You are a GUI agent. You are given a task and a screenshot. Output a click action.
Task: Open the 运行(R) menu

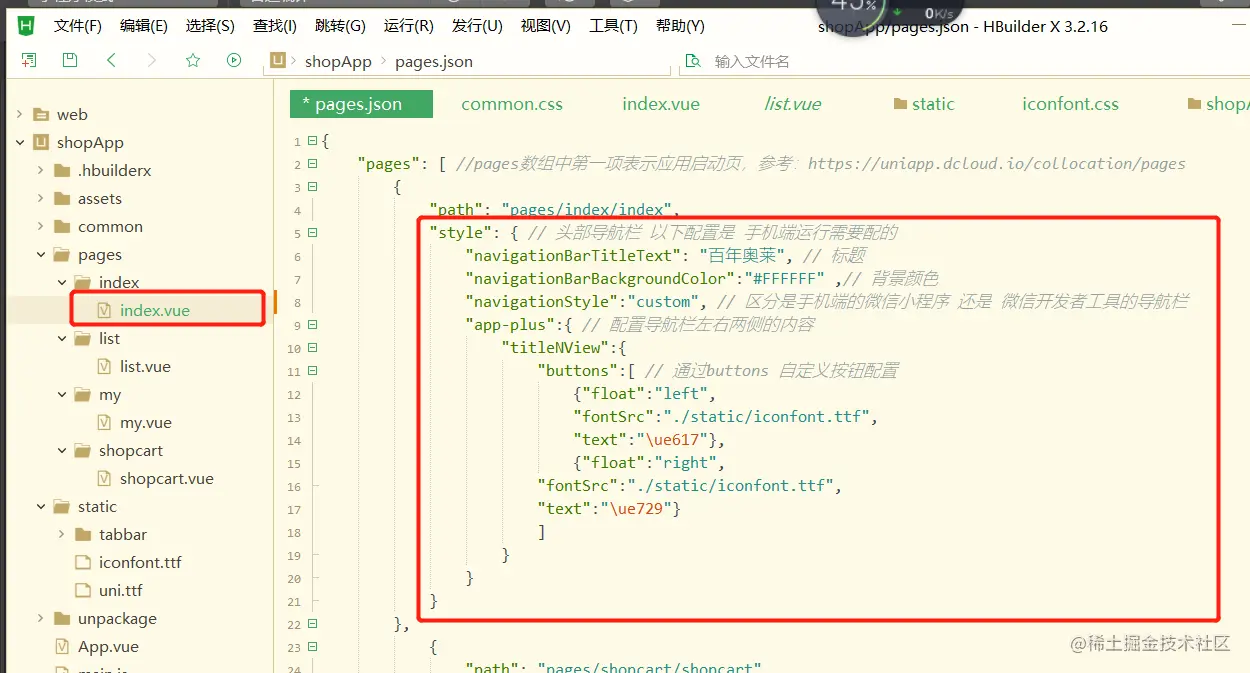pyautogui.click(x=409, y=26)
